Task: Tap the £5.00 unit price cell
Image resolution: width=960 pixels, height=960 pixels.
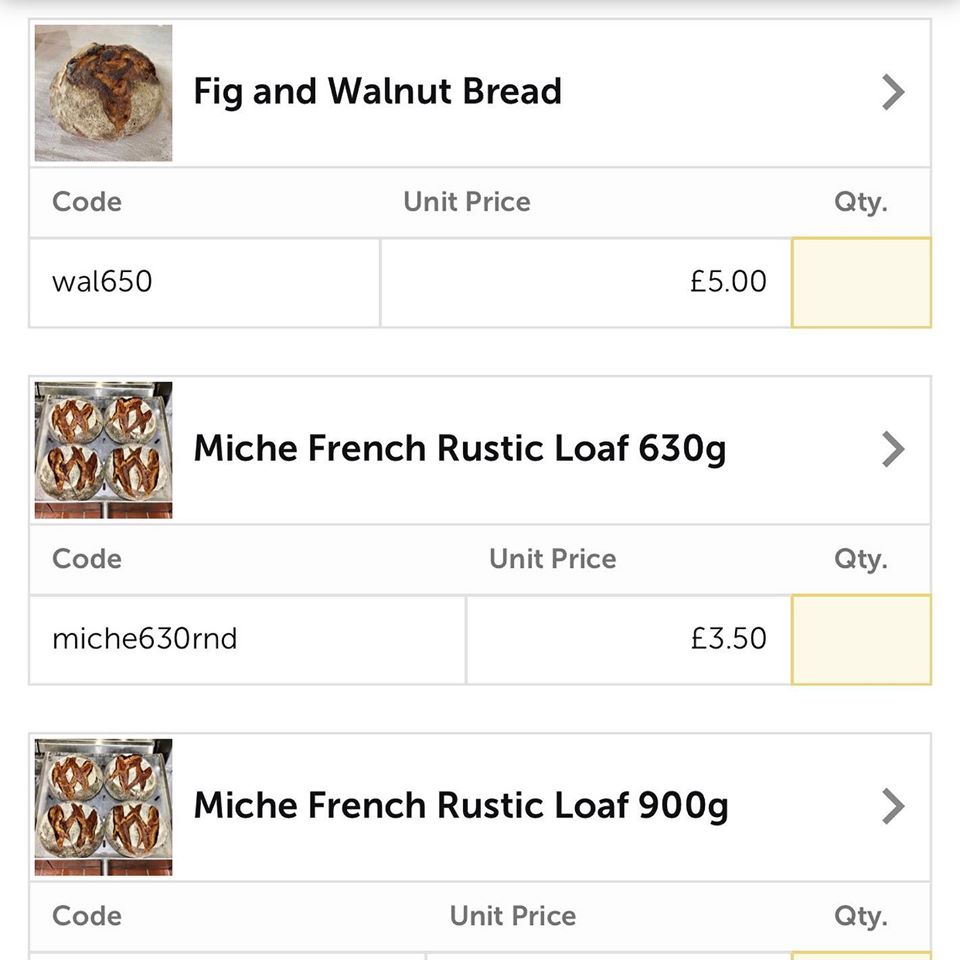Action: pos(586,282)
